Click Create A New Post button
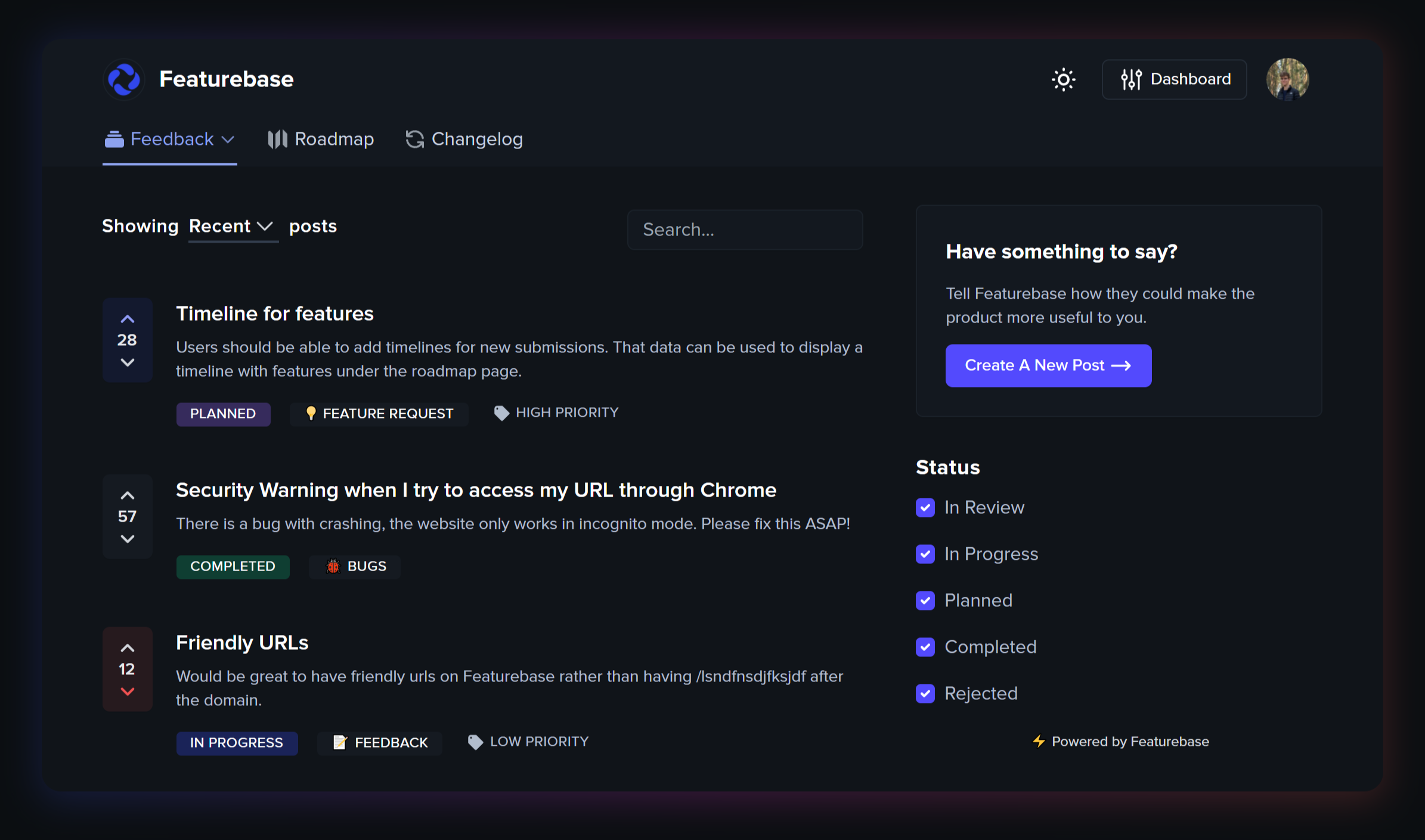The image size is (1425, 840). pos(1048,365)
